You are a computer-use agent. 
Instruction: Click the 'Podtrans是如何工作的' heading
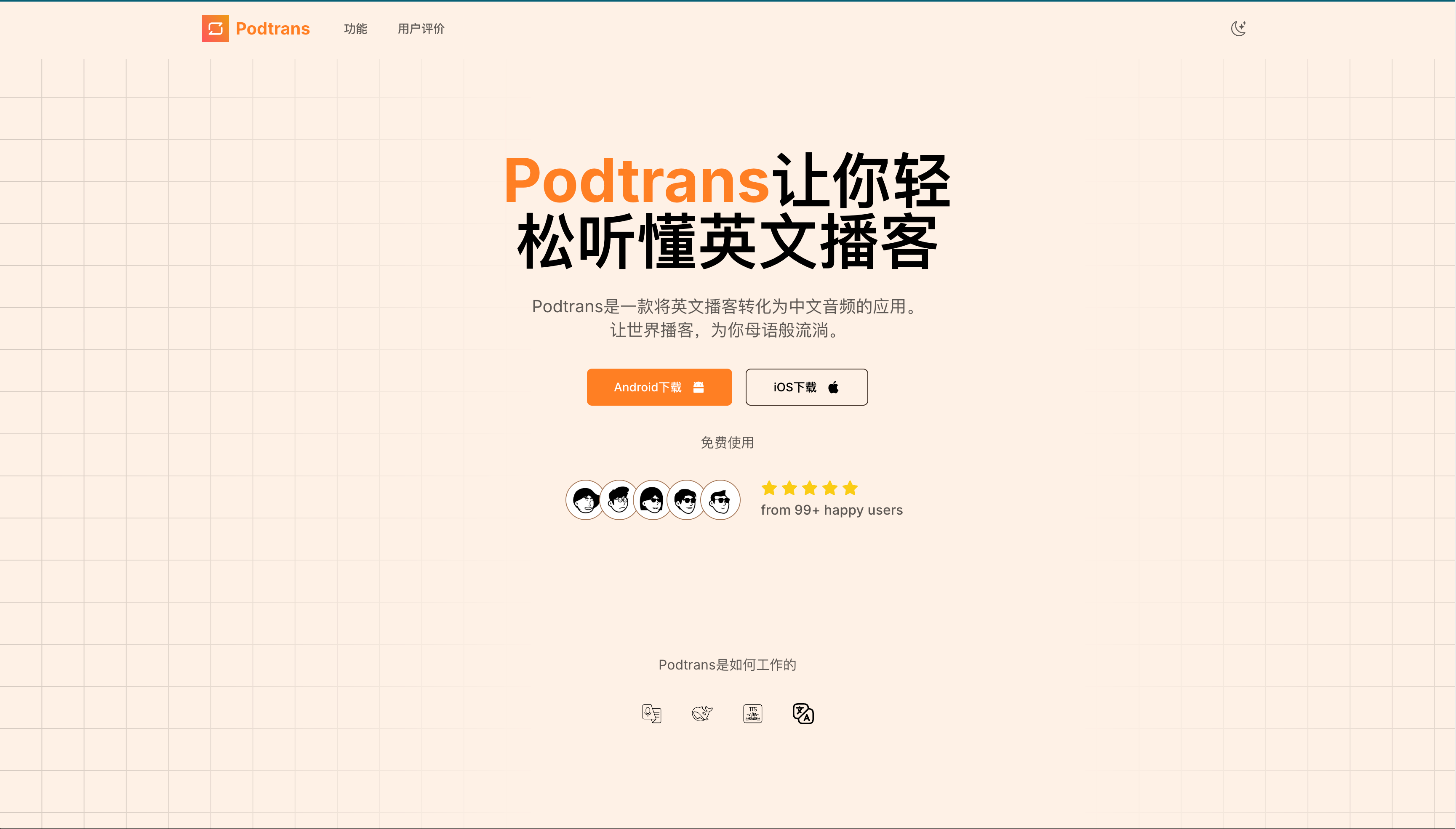point(728,664)
